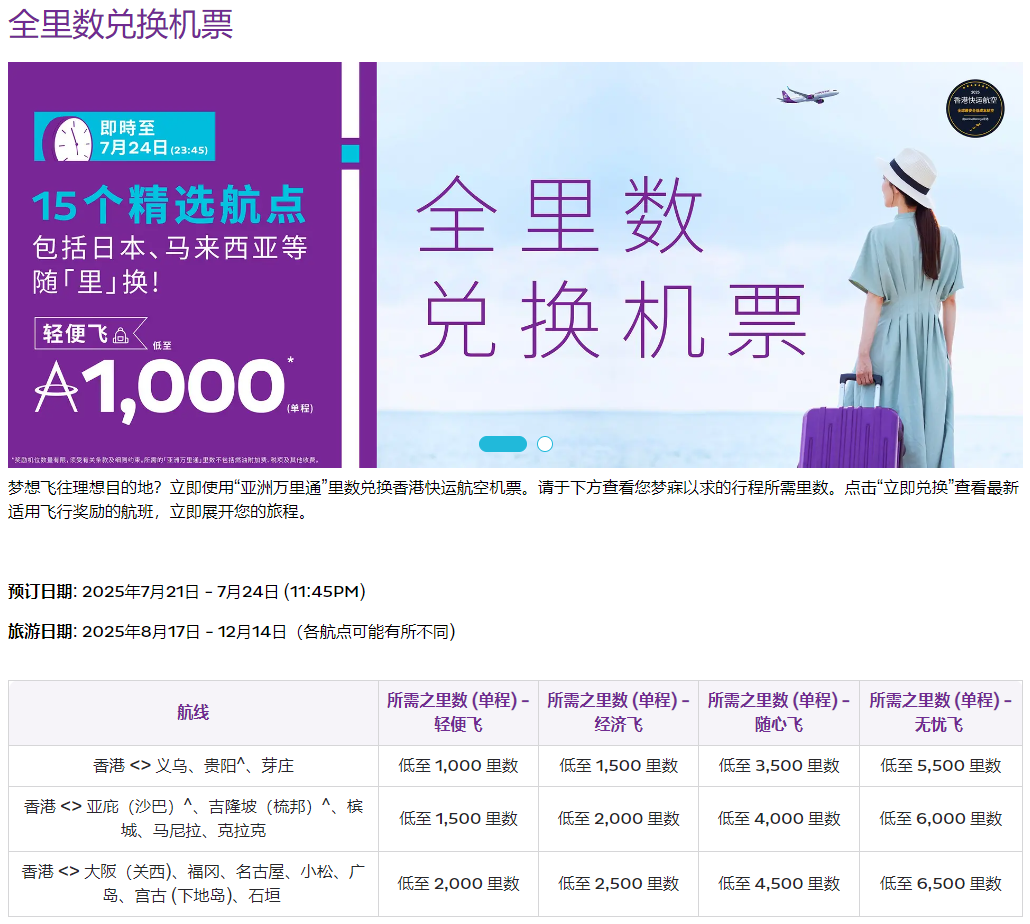Click 低至 1,500 里数 in the 义乌 row

click(618, 766)
